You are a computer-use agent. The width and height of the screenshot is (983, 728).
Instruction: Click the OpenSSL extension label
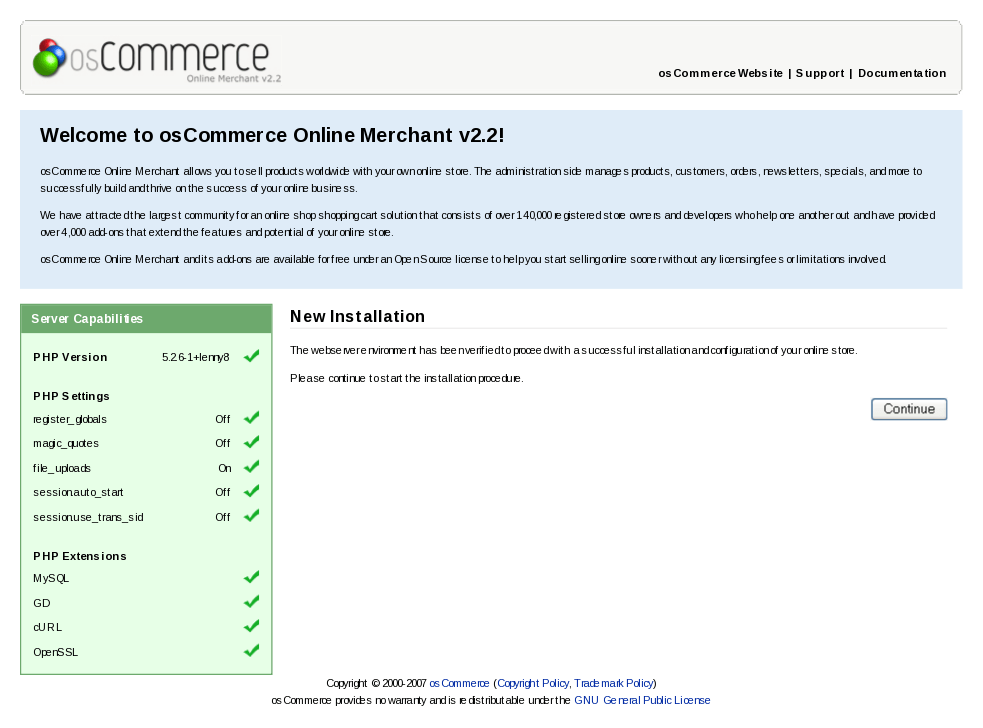(55, 652)
